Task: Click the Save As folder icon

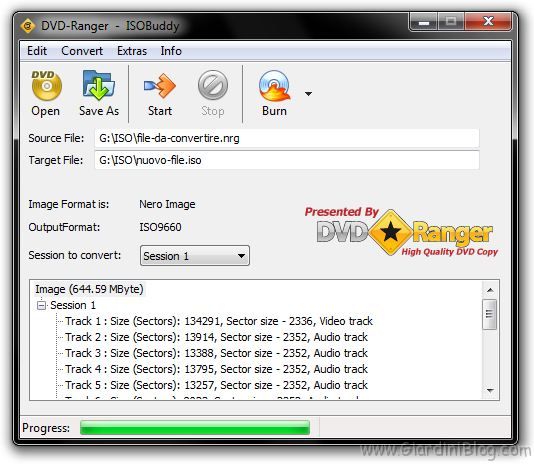Action: (x=98, y=85)
